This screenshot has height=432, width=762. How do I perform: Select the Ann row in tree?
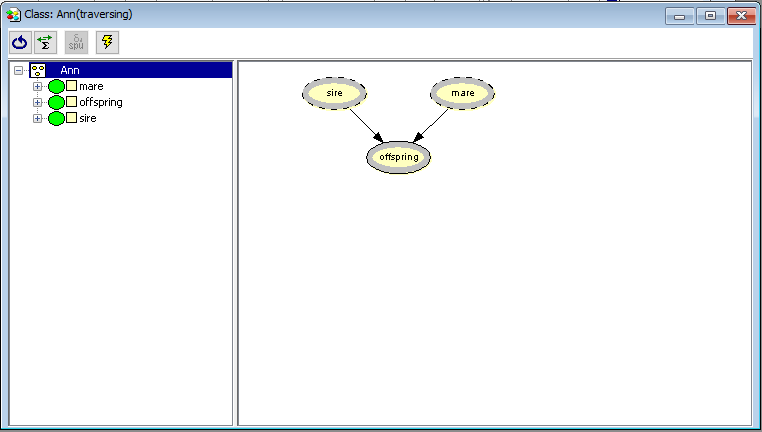(x=131, y=70)
